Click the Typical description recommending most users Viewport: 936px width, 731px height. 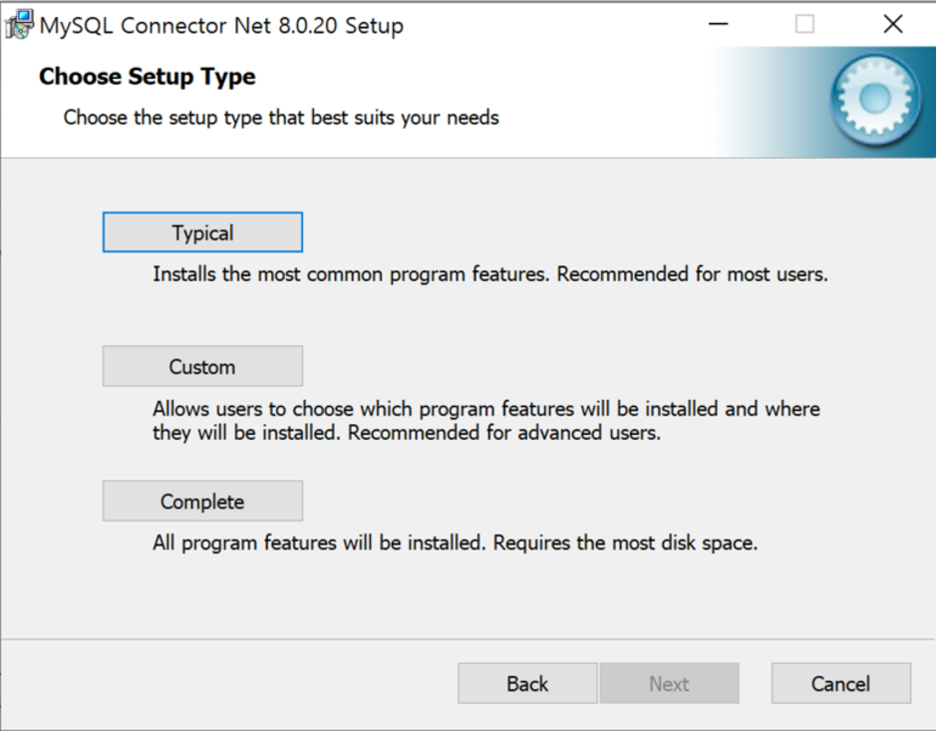pyautogui.click(x=490, y=274)
